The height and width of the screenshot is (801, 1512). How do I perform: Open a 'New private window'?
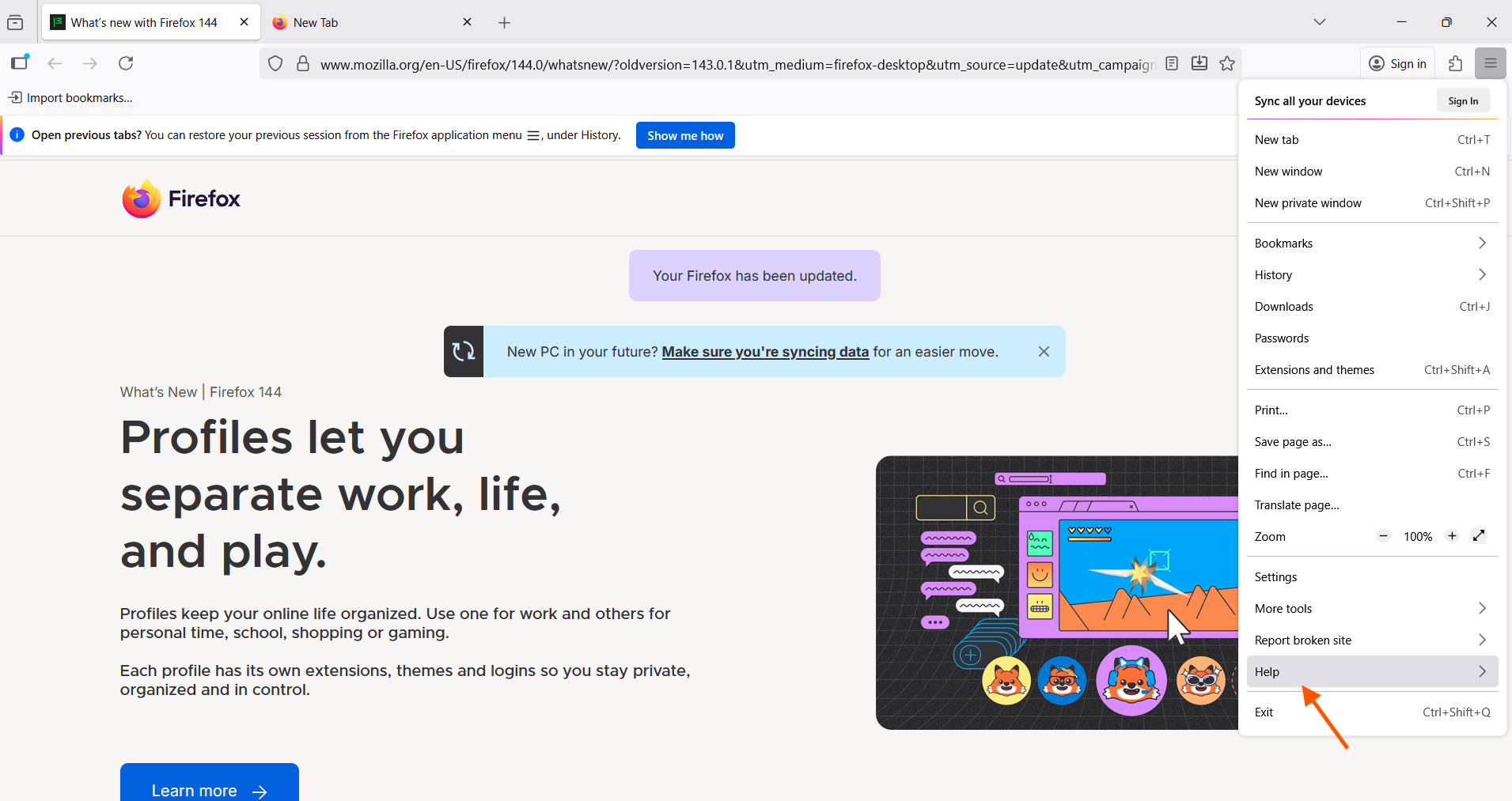pos(1373,203)
